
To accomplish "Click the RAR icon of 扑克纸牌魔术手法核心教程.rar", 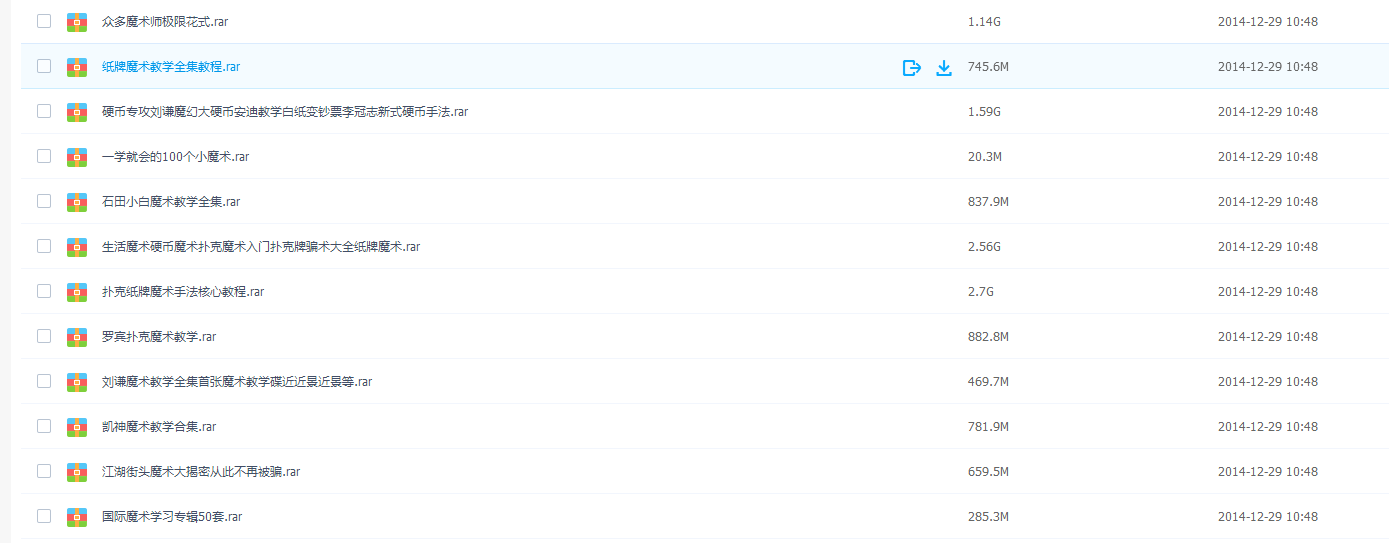I will tap(77, 292).
